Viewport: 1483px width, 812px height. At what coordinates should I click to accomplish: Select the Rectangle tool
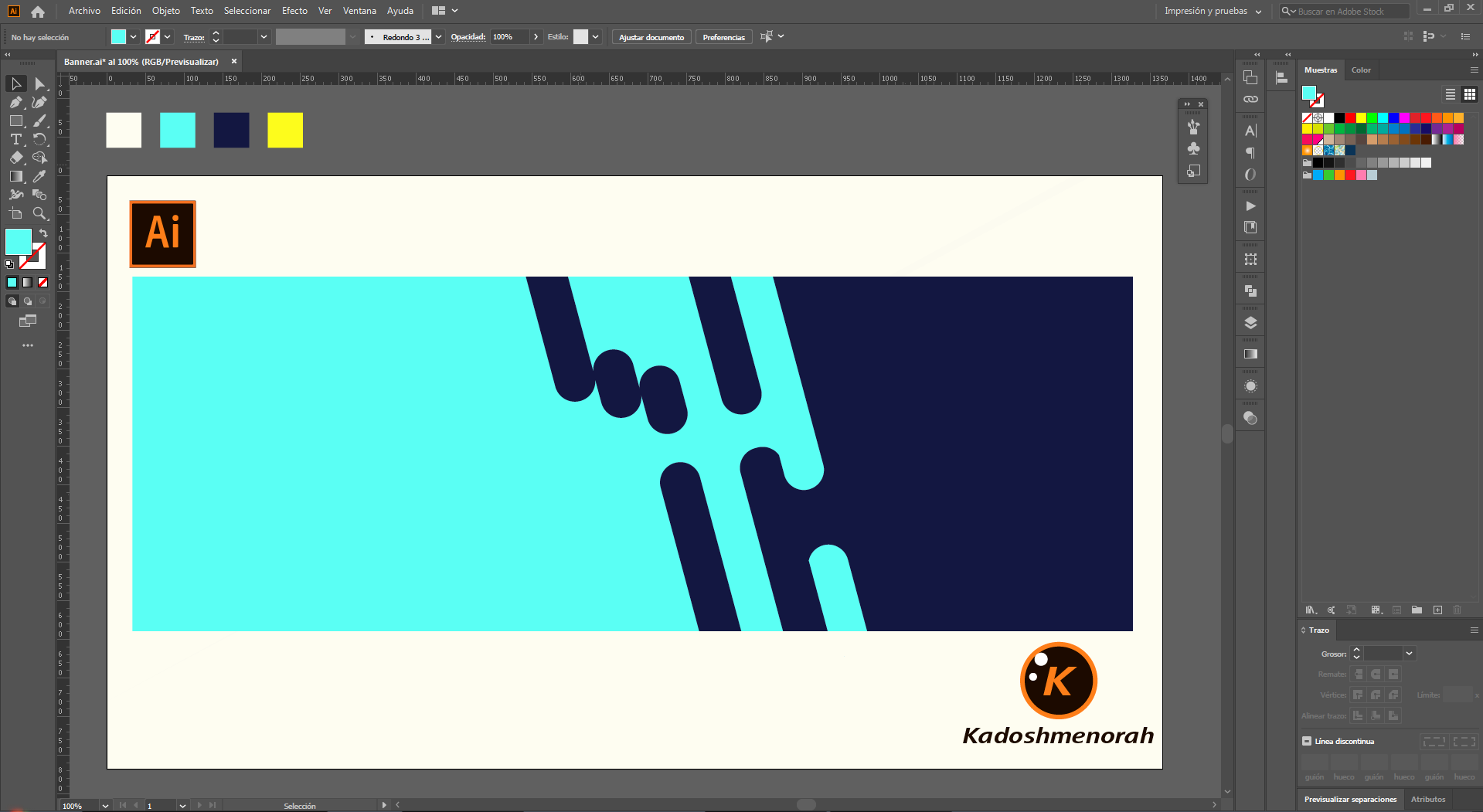[x=16, y=121]
